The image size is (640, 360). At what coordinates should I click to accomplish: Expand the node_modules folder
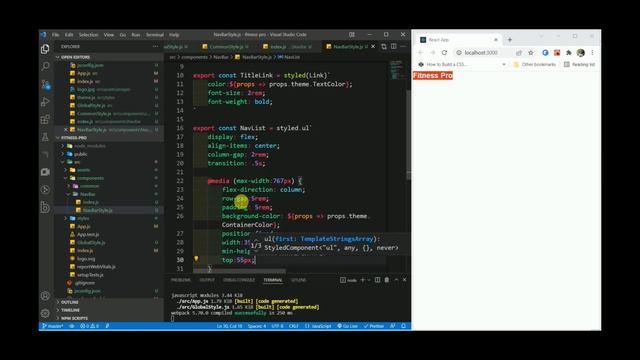tap(90, 146)
